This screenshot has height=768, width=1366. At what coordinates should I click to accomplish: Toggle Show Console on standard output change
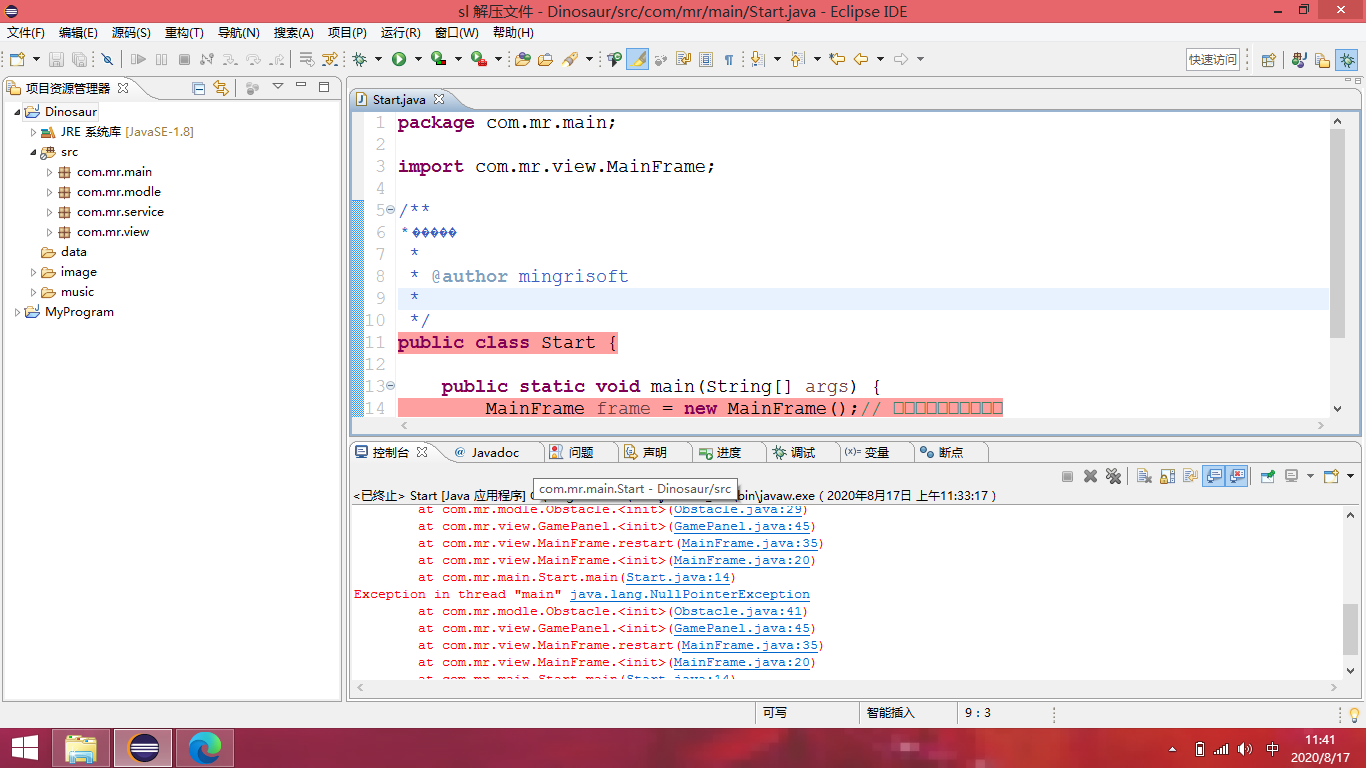click(1213, 477)
